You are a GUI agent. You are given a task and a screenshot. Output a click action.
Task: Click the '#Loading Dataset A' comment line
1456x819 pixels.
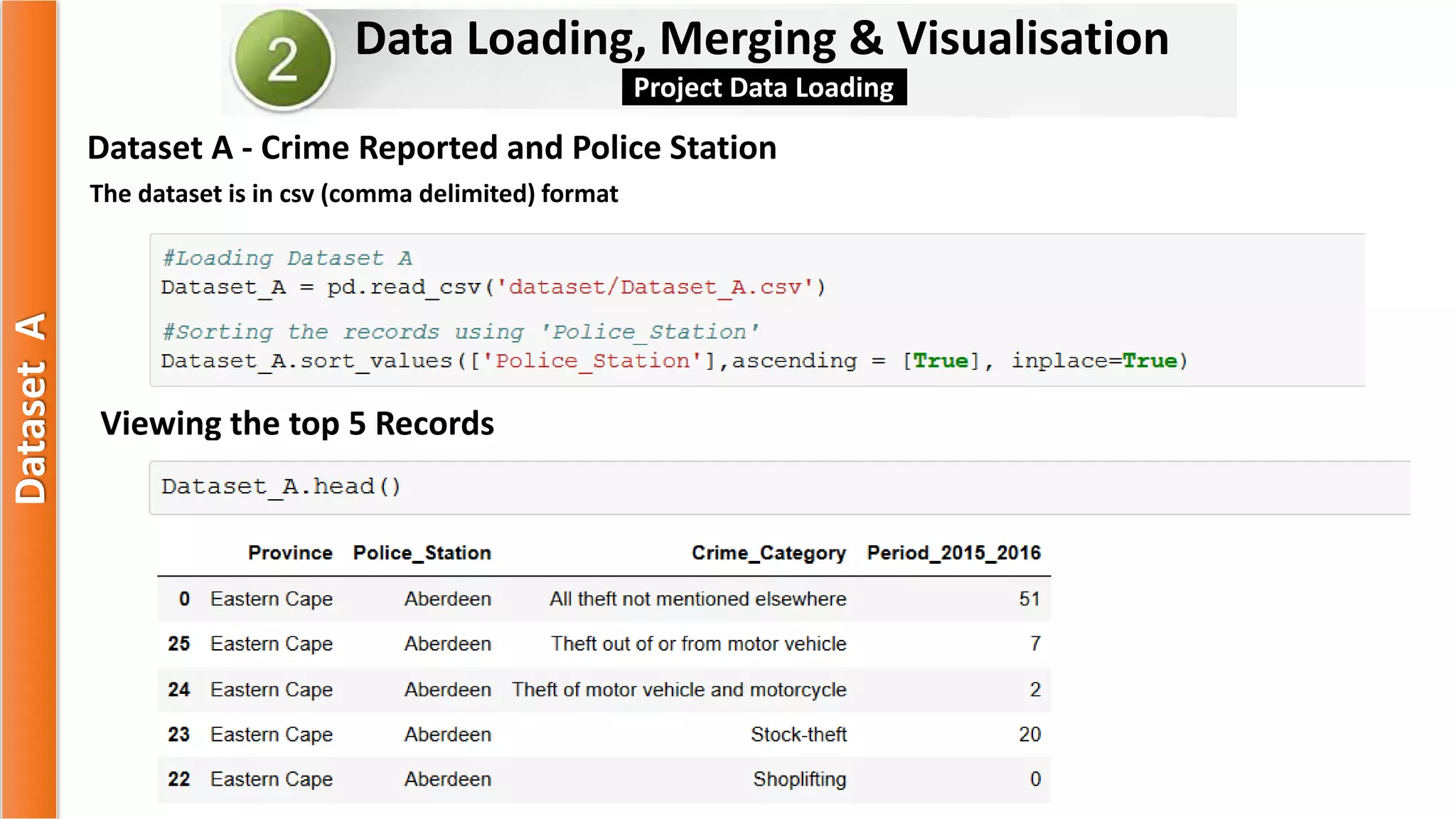pyautogui.click(x=287, y=258)
